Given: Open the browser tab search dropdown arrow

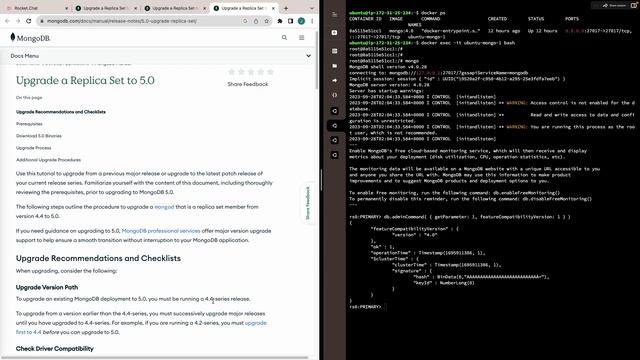Looking at the screenshot, I should point(312,8).
